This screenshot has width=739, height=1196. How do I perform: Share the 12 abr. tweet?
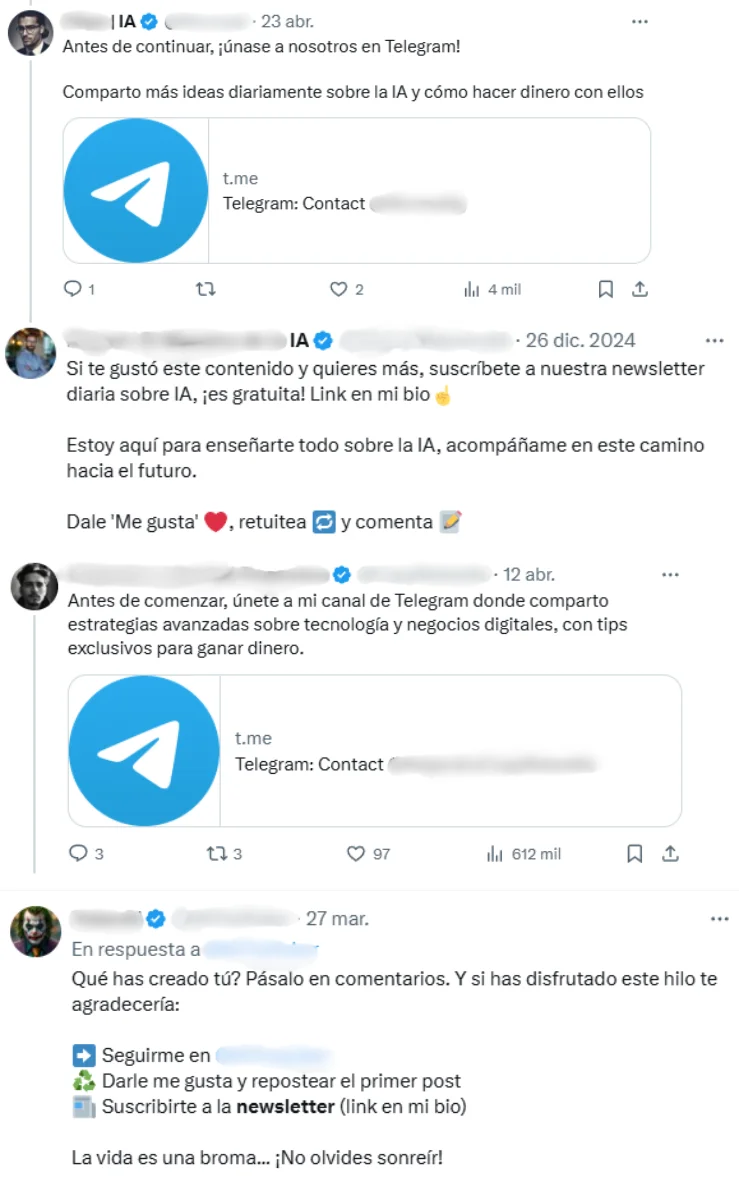[x=670, y=854]
